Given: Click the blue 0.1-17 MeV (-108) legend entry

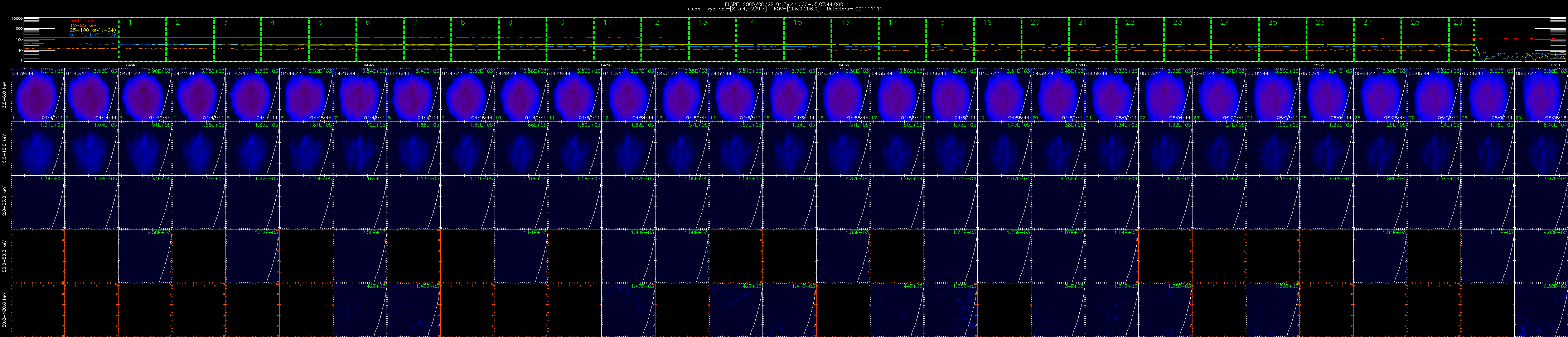Looking at the screenshot, I should [x=94, y=35].
